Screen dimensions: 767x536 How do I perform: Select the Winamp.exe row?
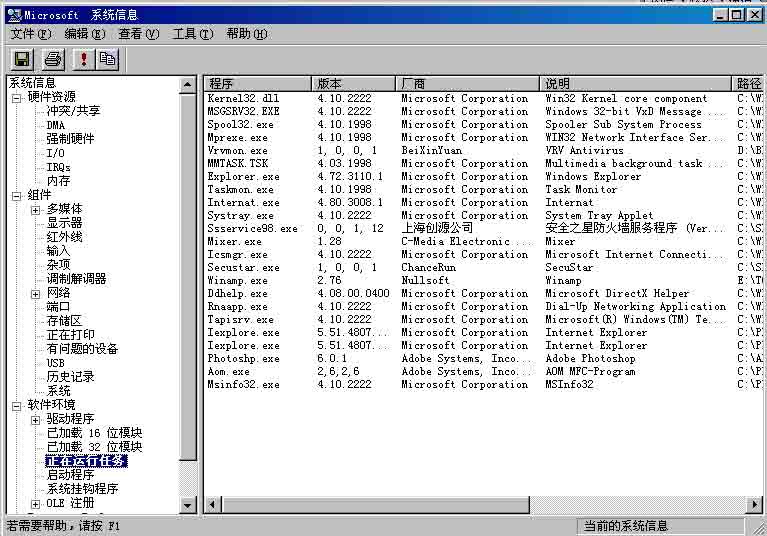tap(483, 280)
